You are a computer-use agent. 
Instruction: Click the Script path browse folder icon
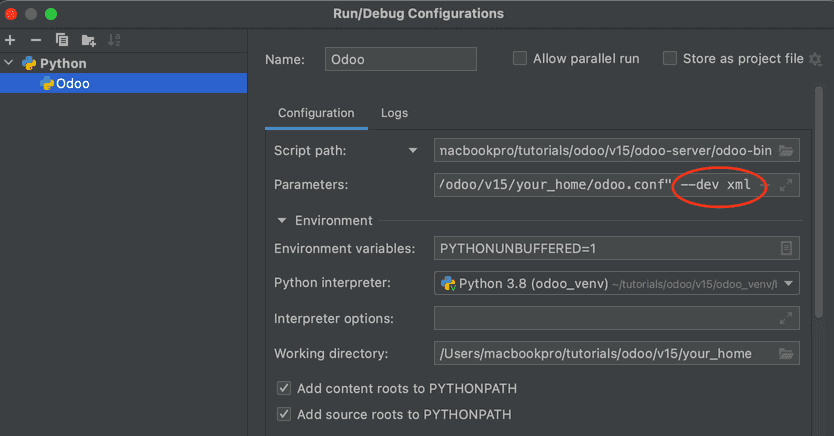[x=786, y=151]
